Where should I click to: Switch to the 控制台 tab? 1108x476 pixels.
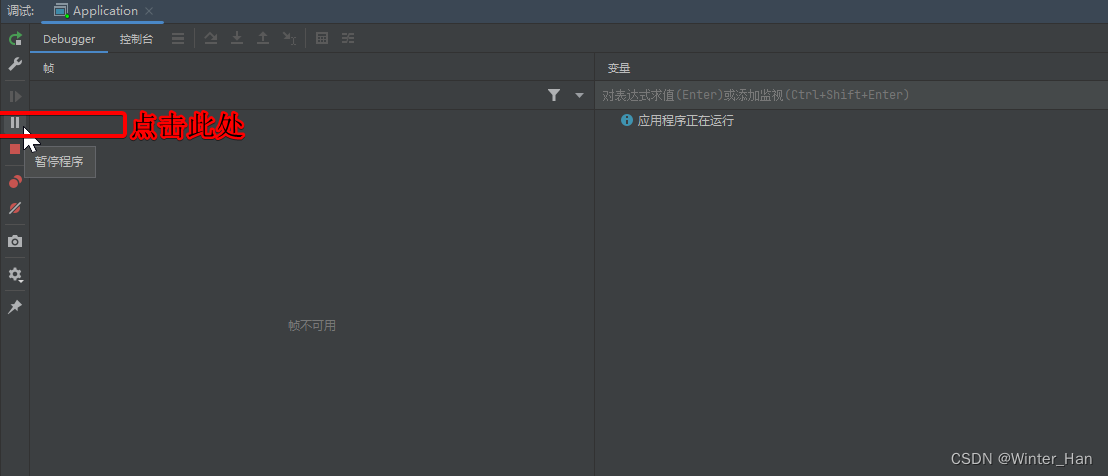tap(136, 39)
